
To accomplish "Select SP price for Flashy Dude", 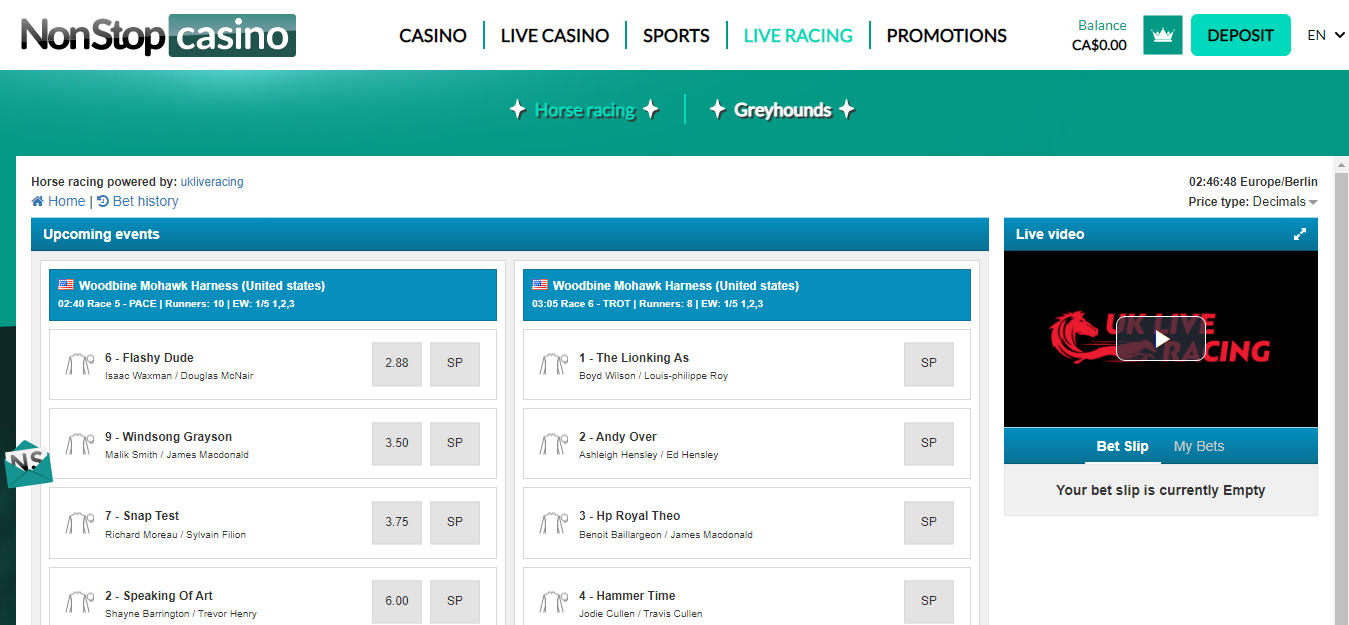I will click(455, 364).
